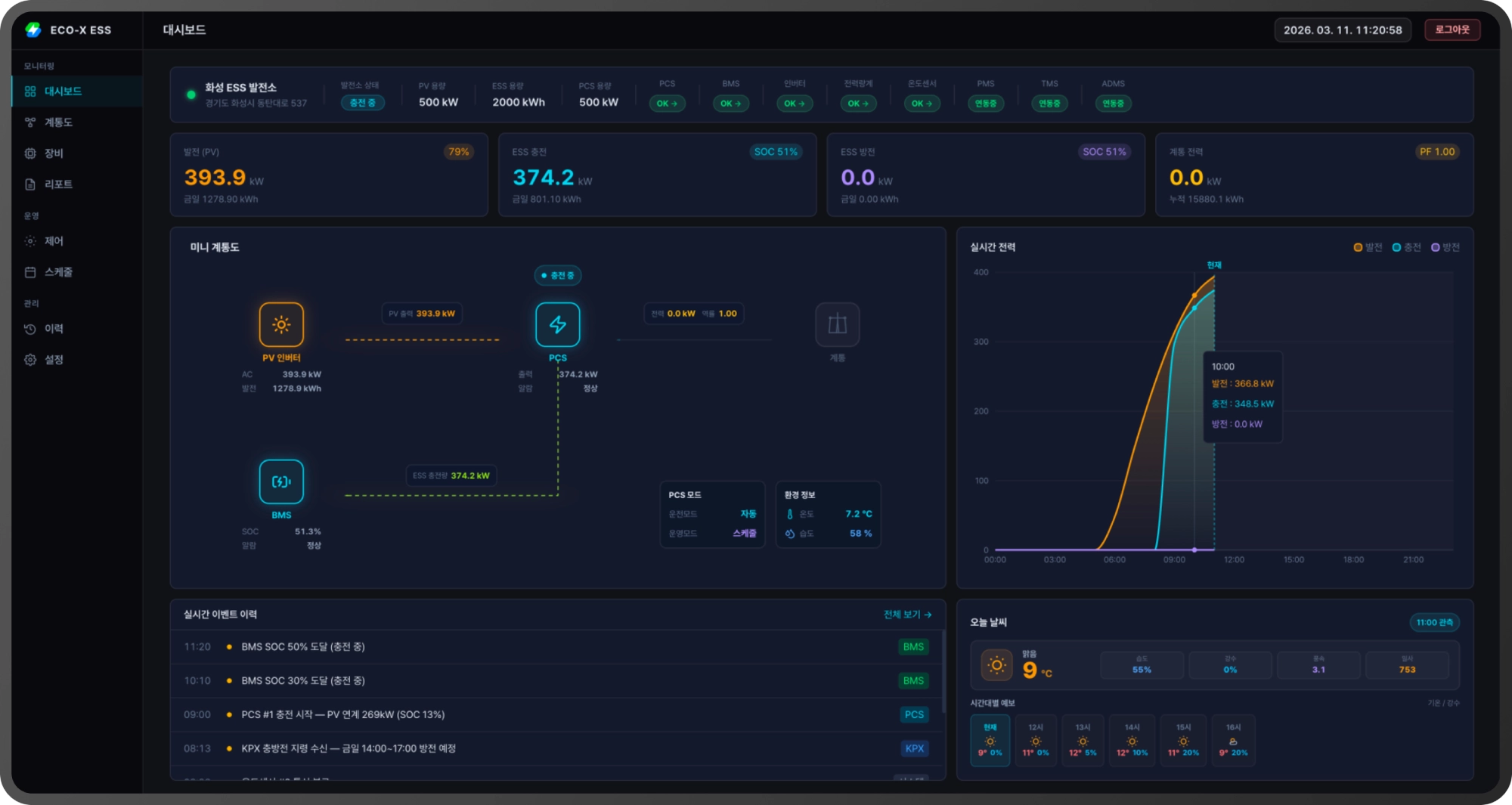Click the KPX tag on 08:13 event

pyautogui.click(x=915, y=748)
